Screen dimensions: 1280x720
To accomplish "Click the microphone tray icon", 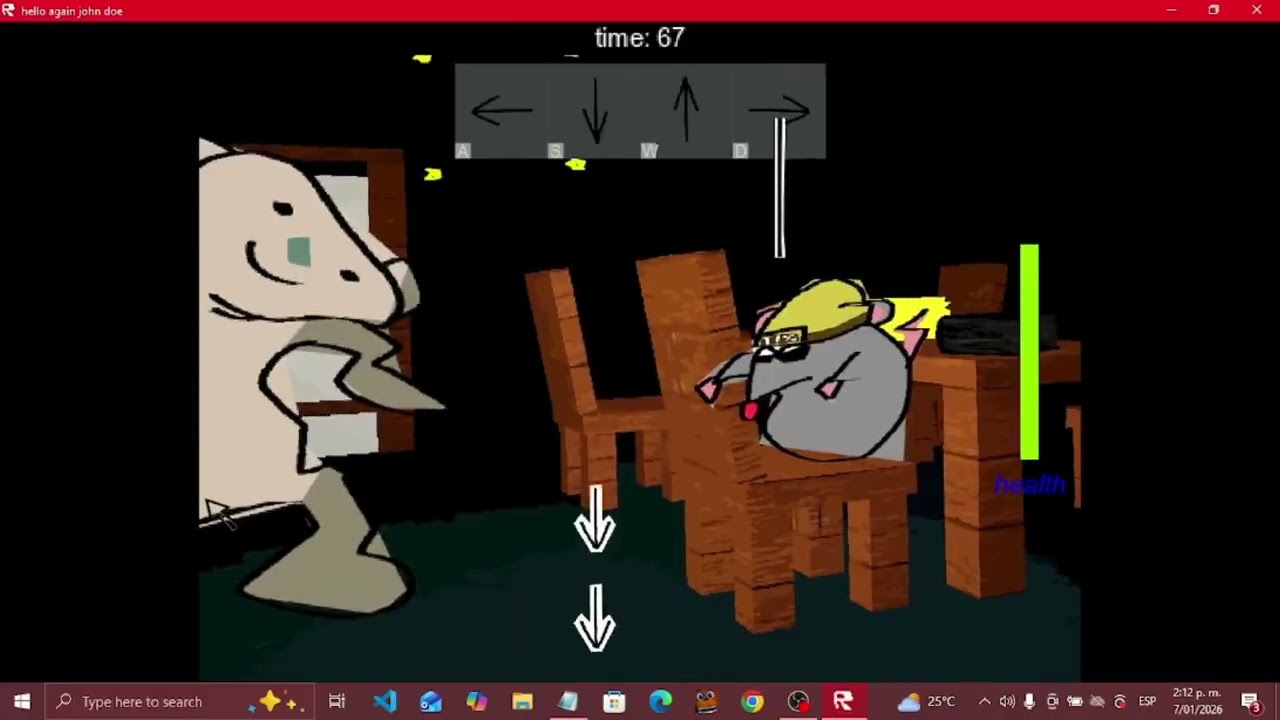I will pos(1029,701).
